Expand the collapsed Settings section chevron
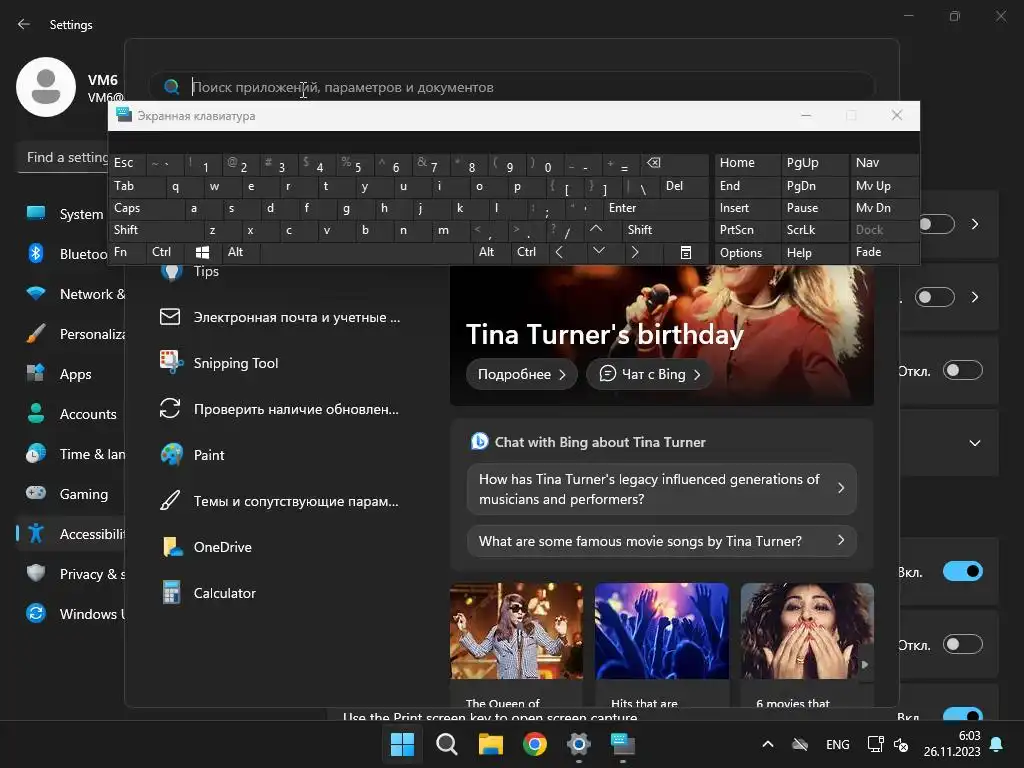The image size is (1024, 768). (x=975, y=443)
